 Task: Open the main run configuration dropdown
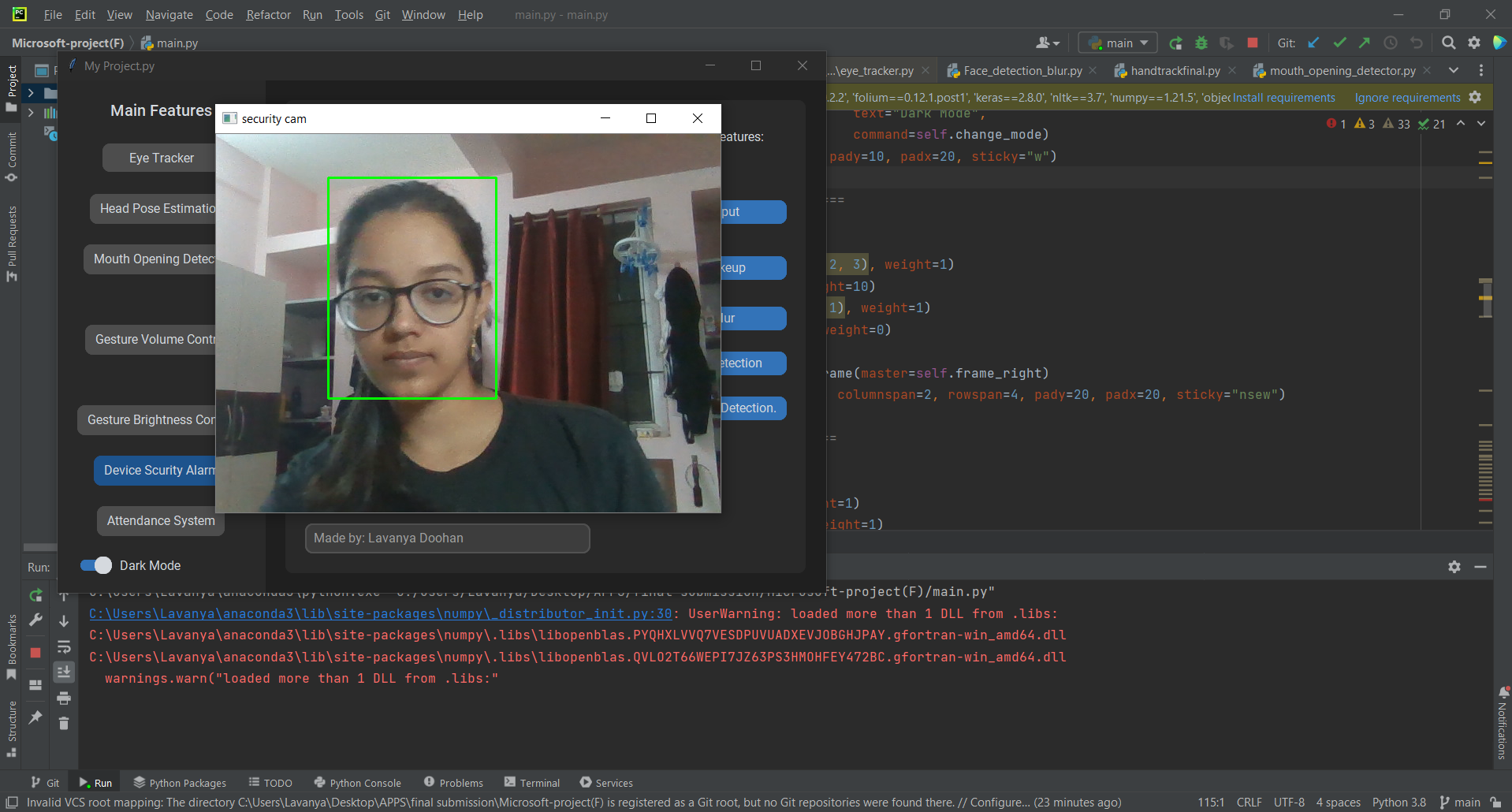[x=1117, y=43]
